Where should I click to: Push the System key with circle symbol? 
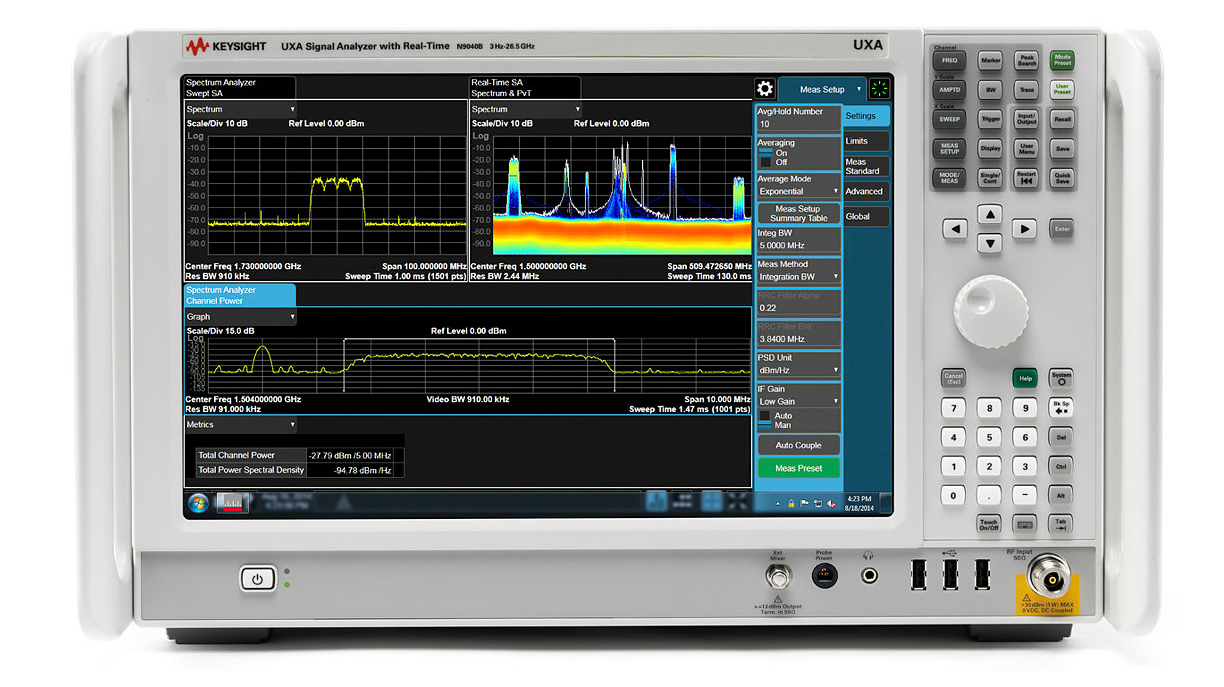pos(1061,378)
